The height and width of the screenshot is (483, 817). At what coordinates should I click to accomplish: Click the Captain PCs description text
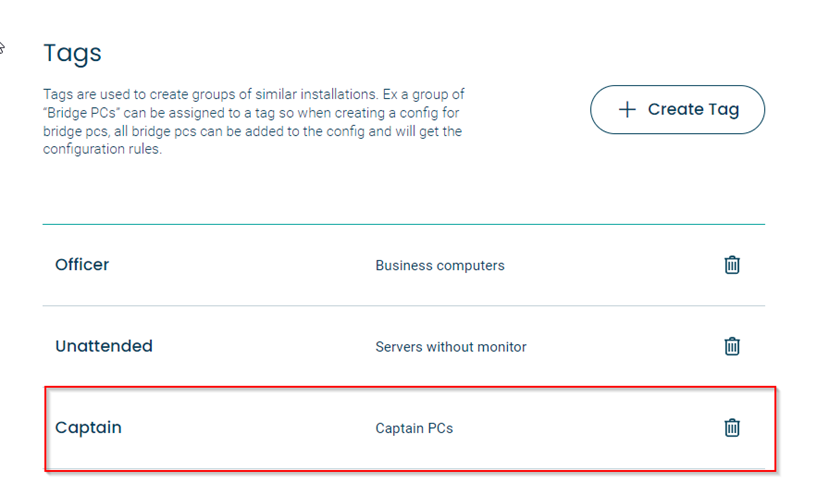pos(414,428)
